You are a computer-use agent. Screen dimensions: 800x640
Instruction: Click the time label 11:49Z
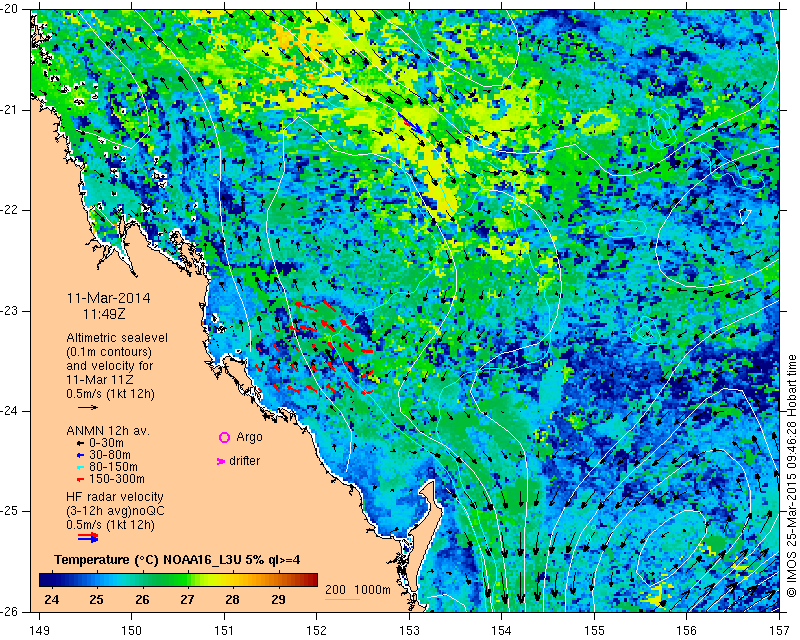(x=104, y=314)
